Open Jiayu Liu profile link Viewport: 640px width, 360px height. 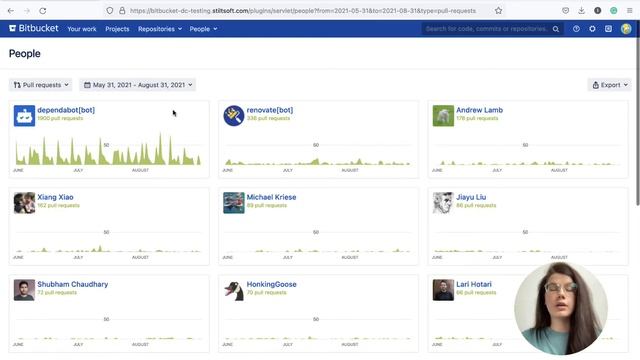click(x=471, y=197)
